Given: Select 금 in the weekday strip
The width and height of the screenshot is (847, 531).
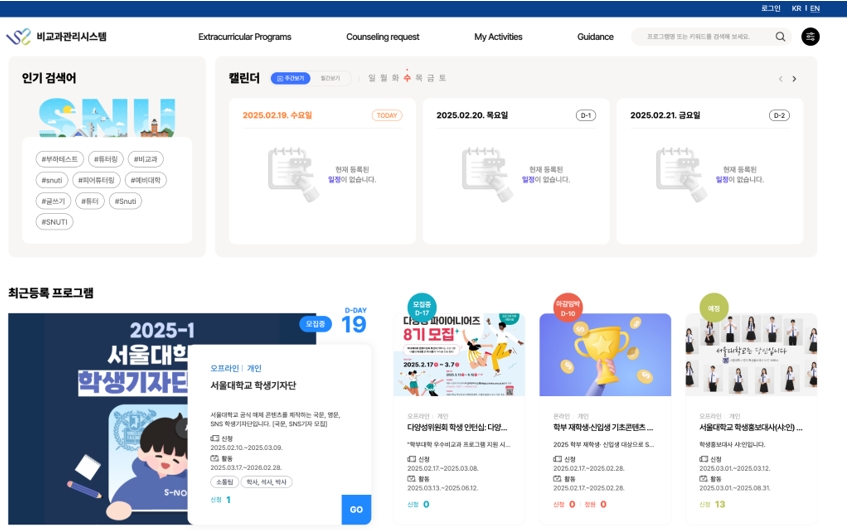Looking at the screenshot, I should (431, 78).
